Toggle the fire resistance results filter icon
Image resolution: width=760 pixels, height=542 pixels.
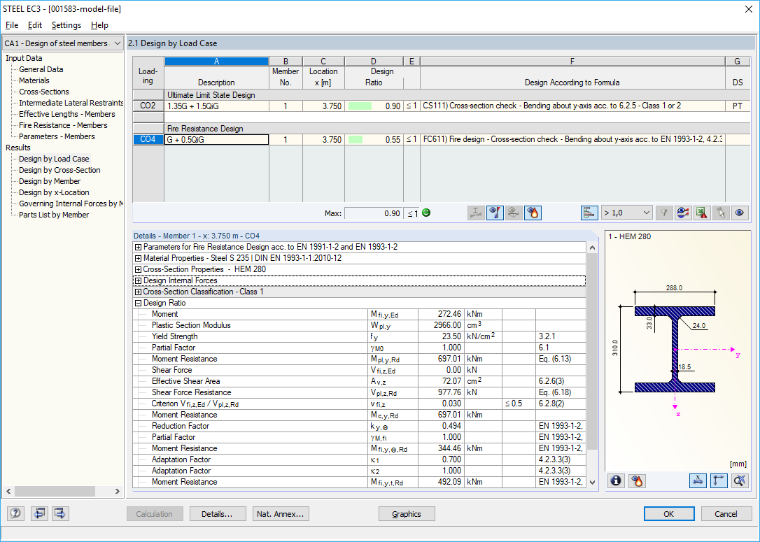pos(533,213)
